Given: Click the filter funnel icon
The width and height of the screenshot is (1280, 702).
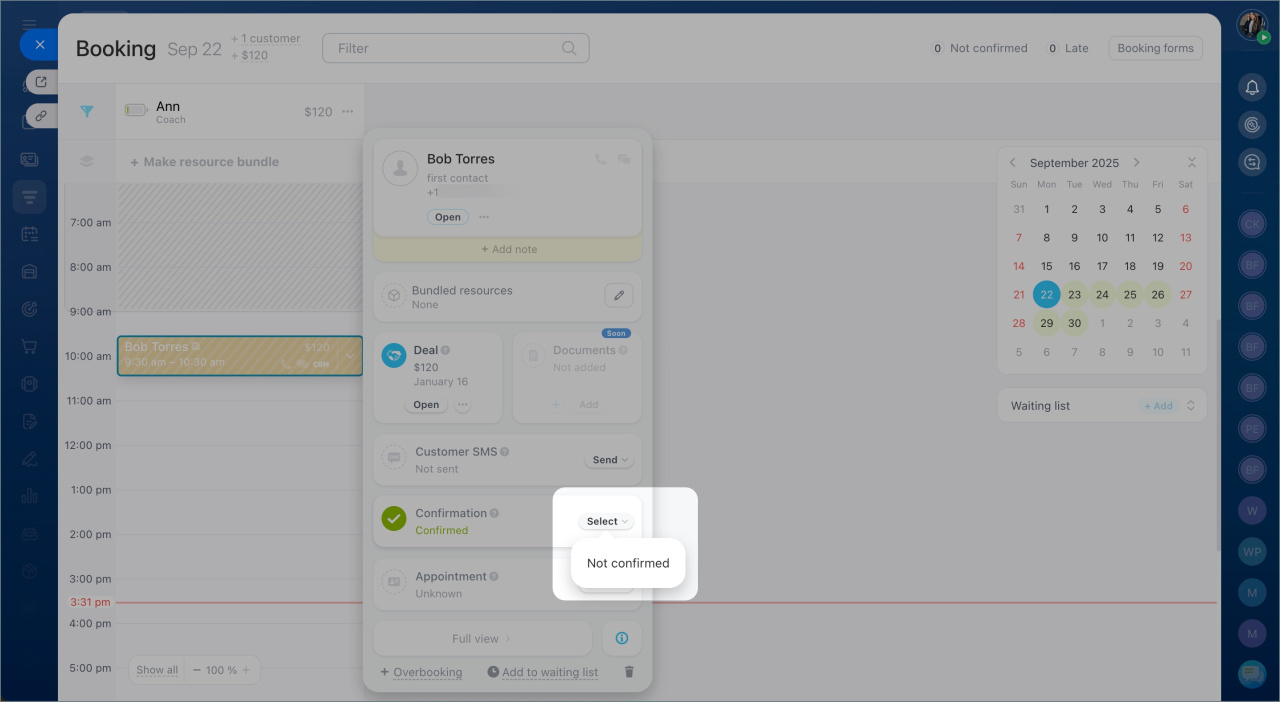Looking at the screenshot, I should (87, 112).
